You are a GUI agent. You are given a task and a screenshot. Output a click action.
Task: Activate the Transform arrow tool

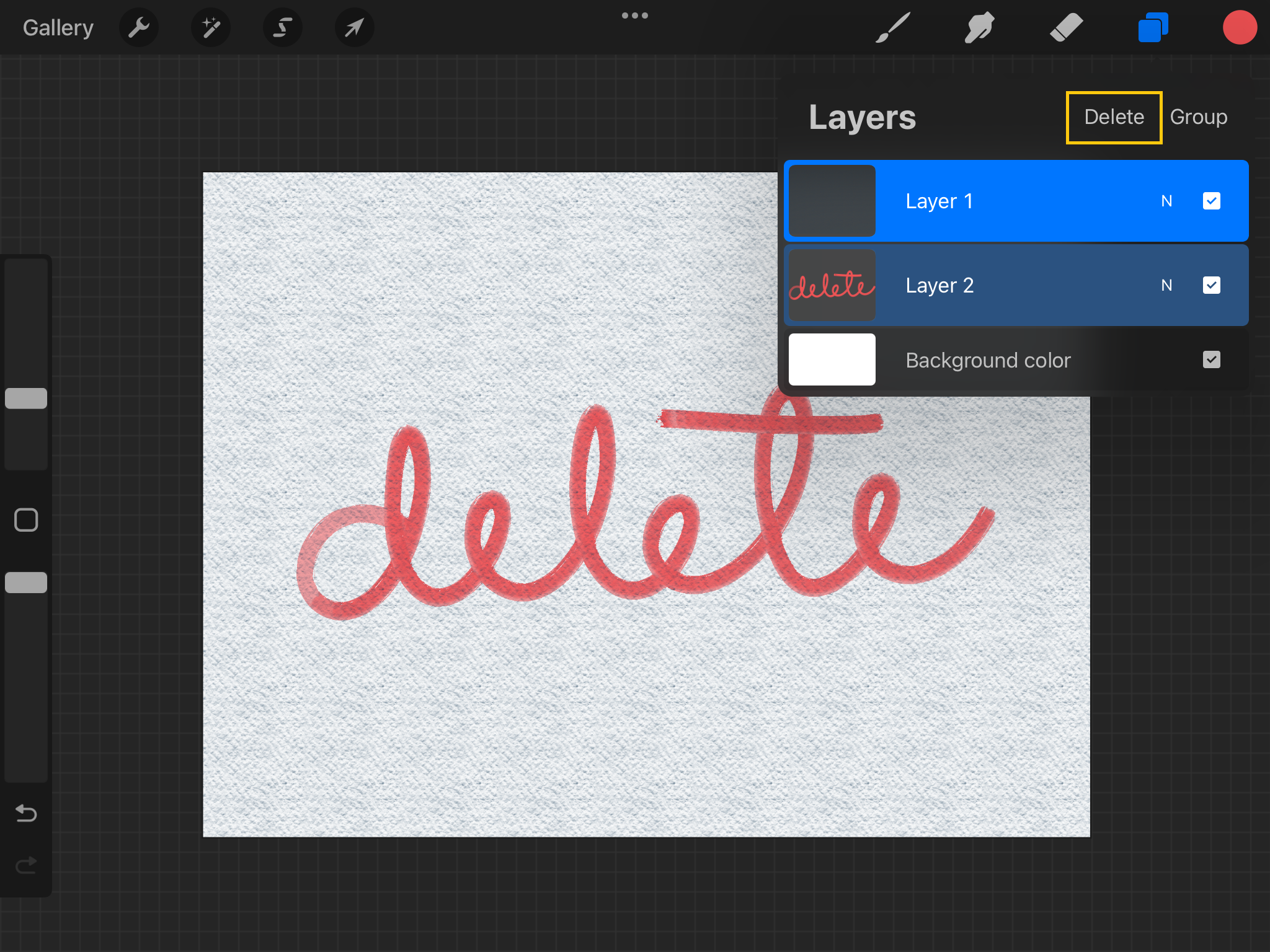tap(354, 28)
